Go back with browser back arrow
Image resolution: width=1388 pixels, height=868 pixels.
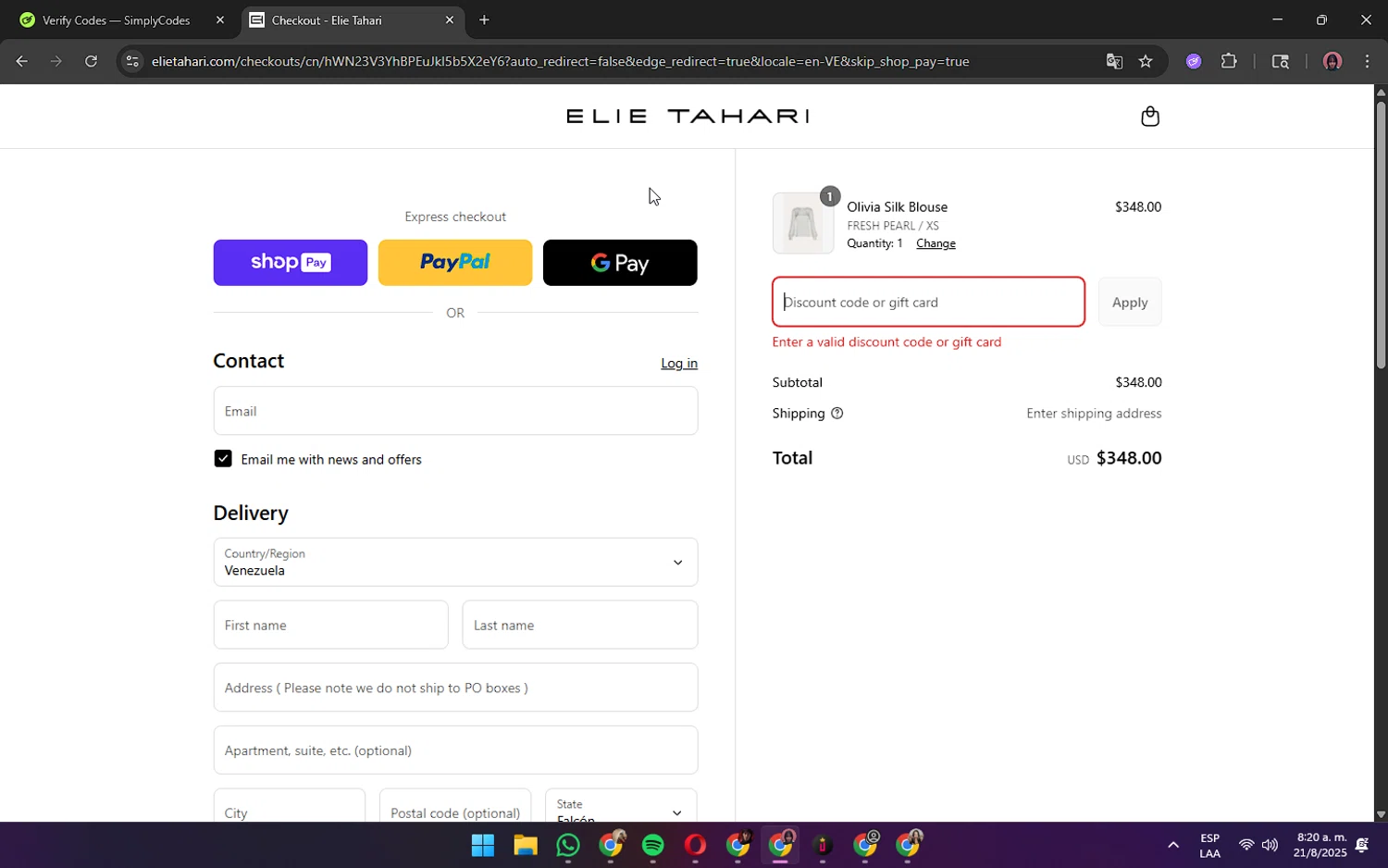(21, 61)
